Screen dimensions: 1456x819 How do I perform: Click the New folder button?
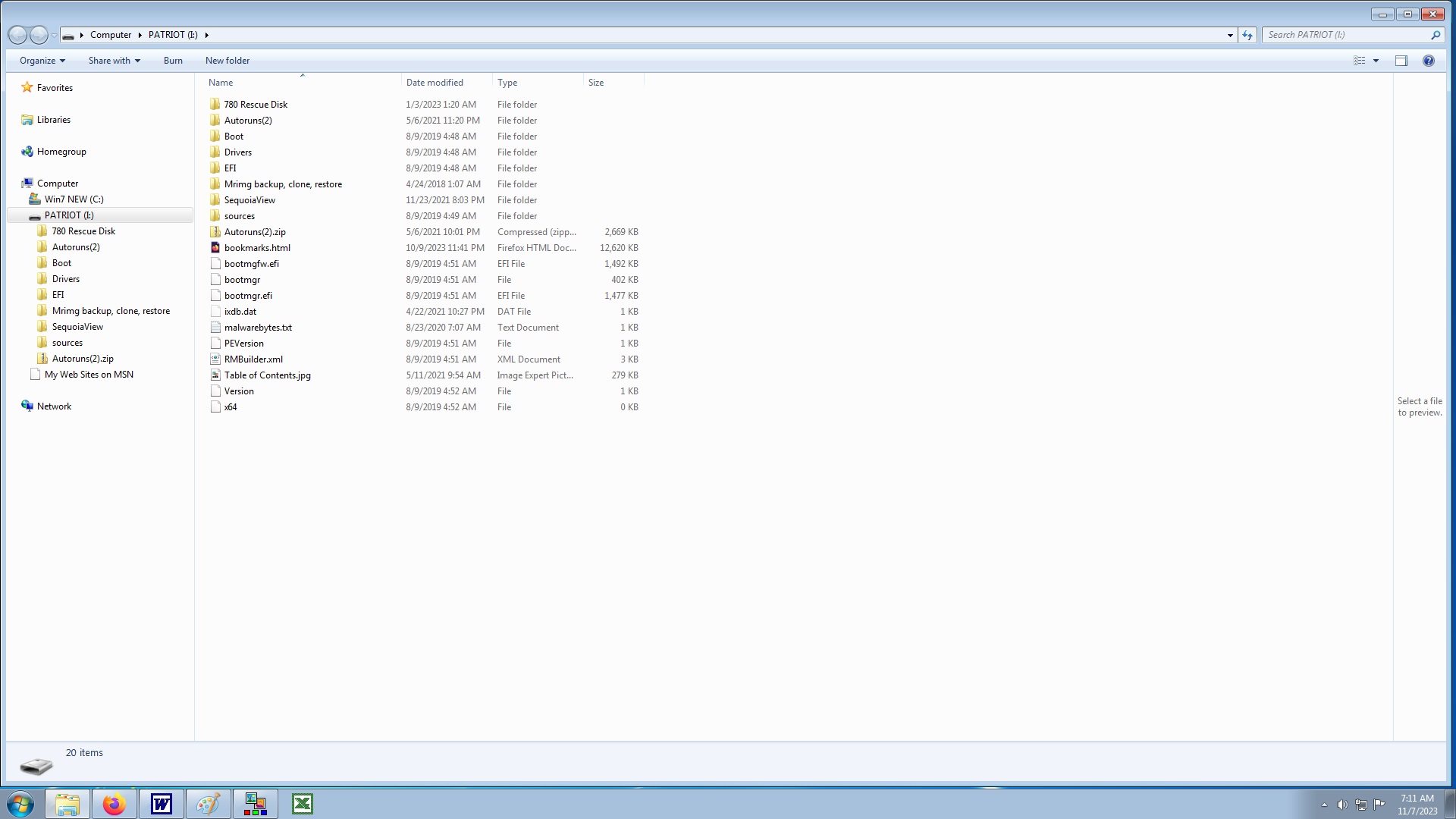[x=227, y=61]
